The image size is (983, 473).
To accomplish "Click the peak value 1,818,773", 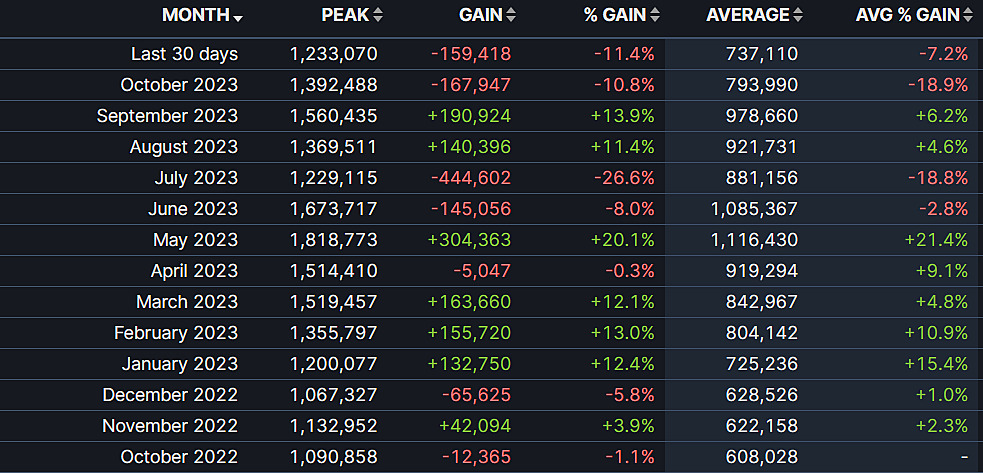I will (333, 240).
